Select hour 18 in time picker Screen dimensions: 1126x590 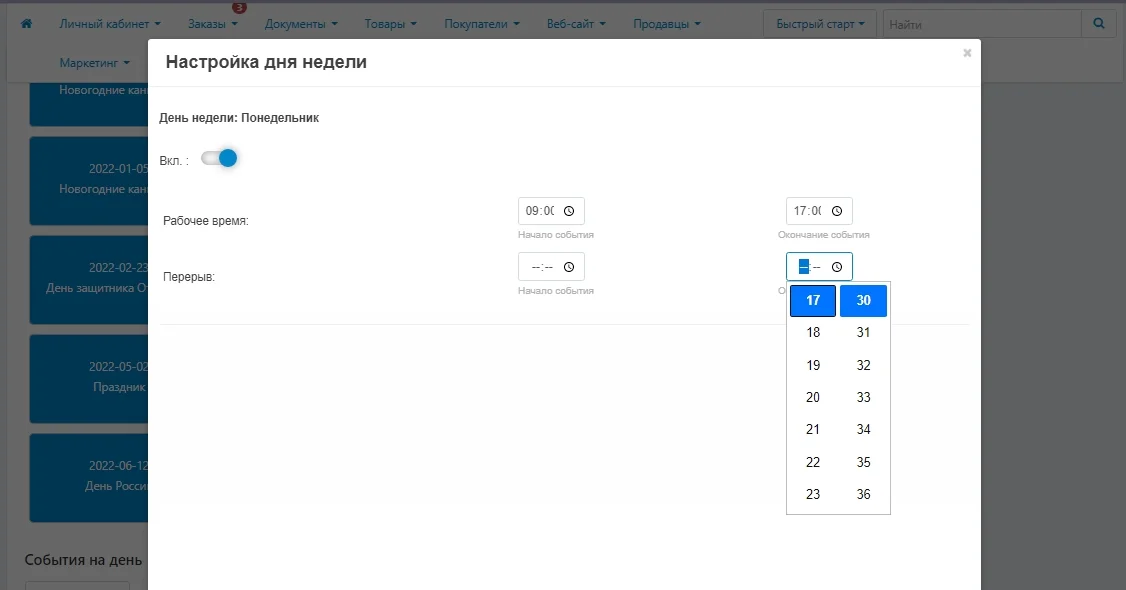pos(813,332)
